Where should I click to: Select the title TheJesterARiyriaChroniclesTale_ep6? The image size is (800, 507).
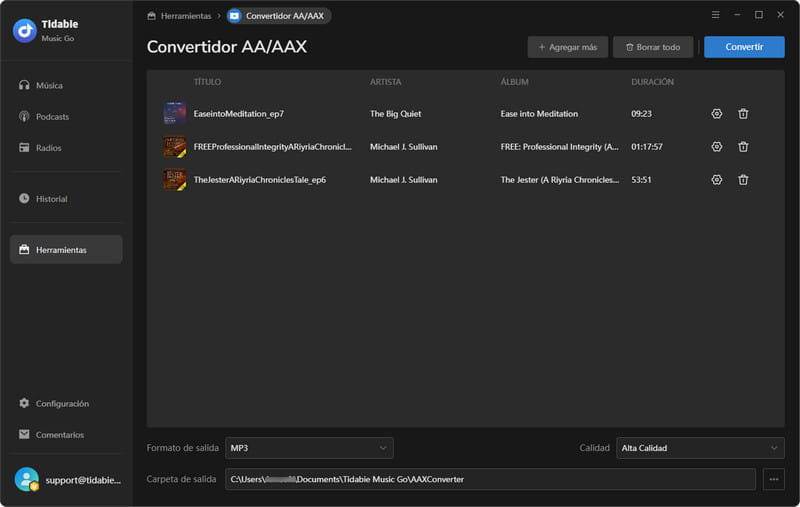260,180
